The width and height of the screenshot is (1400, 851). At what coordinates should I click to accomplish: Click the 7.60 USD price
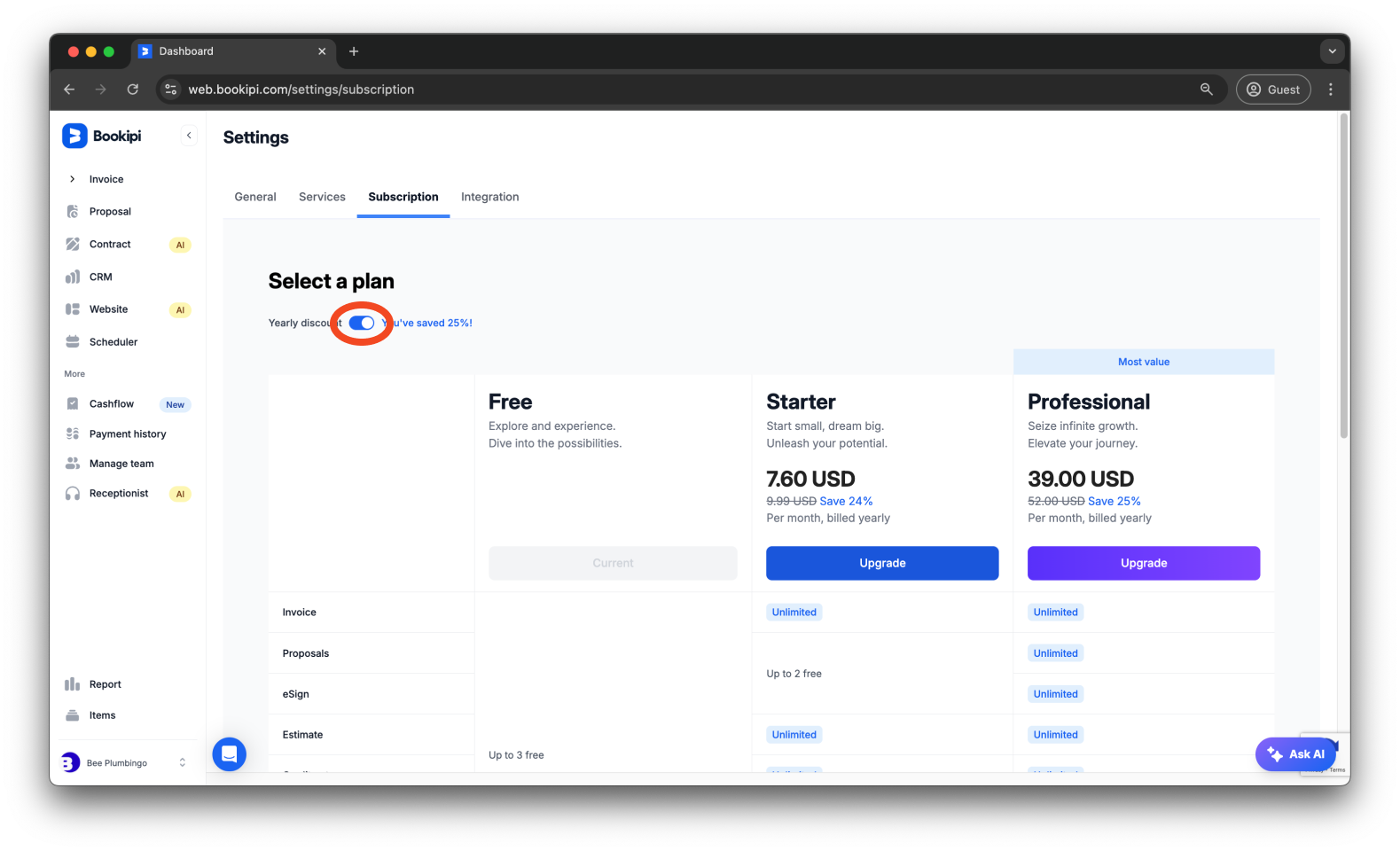pos(810,479)
